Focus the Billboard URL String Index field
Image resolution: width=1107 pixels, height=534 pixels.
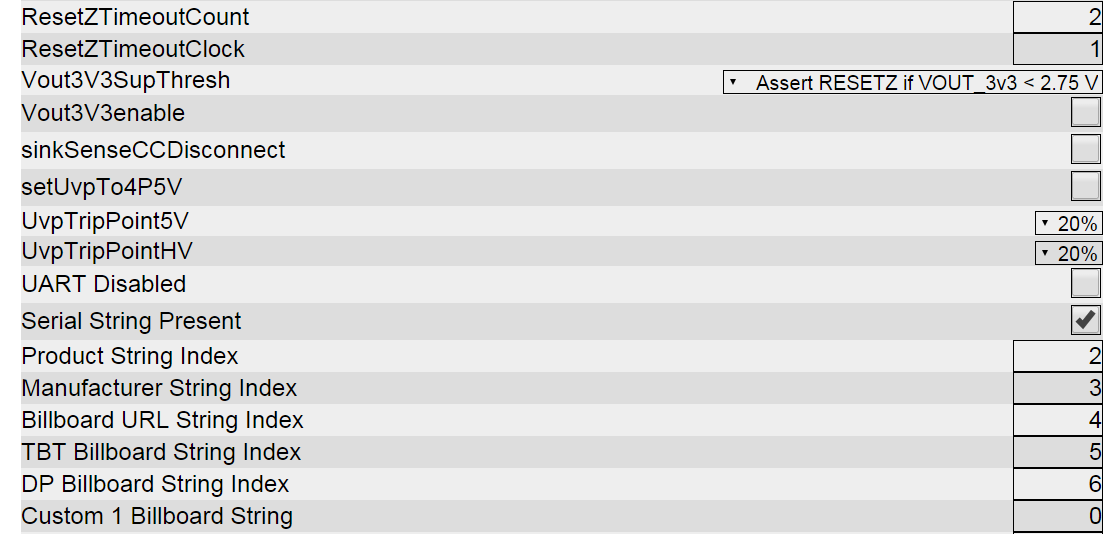(1058, 420)
